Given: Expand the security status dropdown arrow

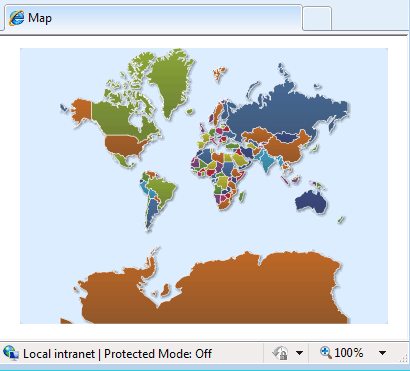Looking at the screenshot, I should point(299,353).
